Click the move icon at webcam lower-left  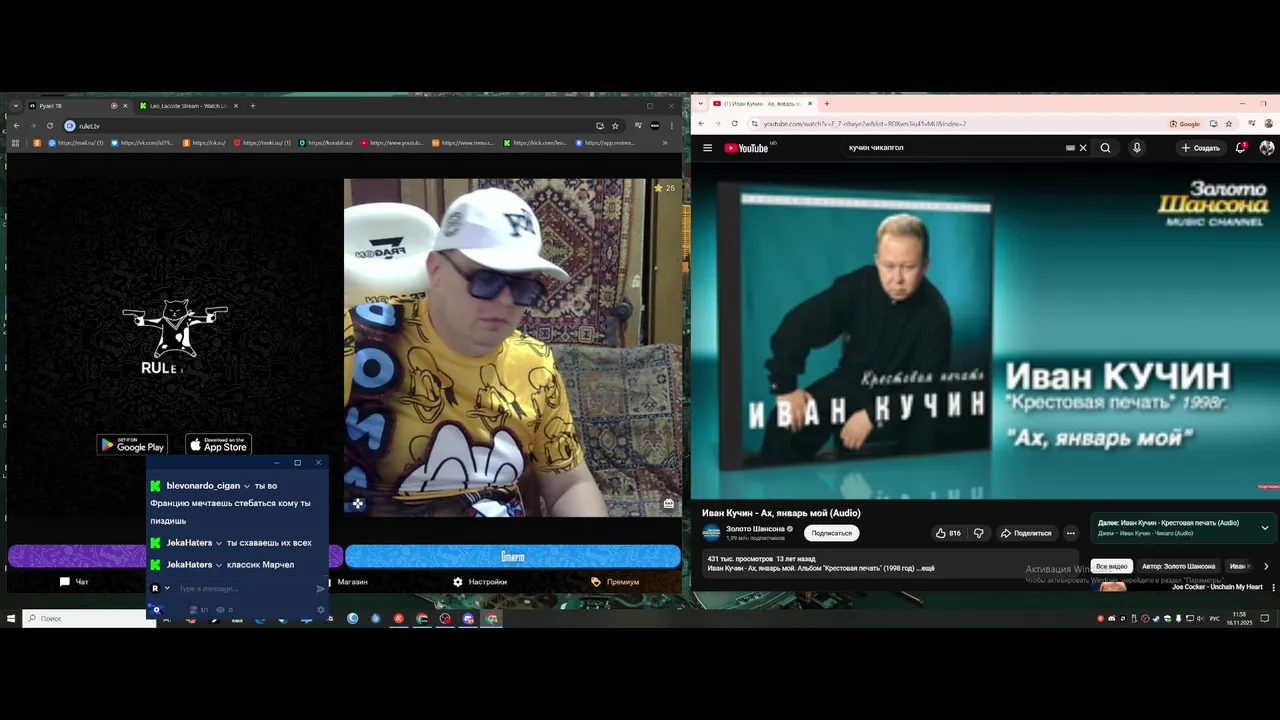click(x=358, y=504)
